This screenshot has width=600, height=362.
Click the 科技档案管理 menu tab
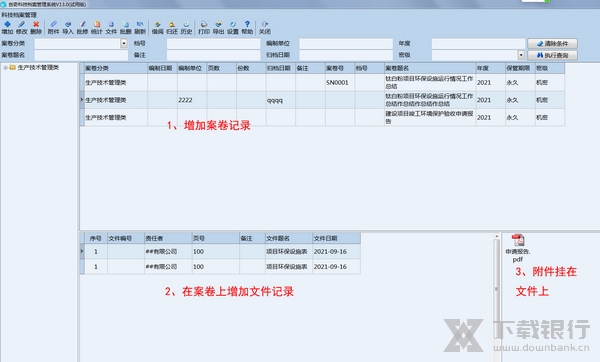[19, 15]
